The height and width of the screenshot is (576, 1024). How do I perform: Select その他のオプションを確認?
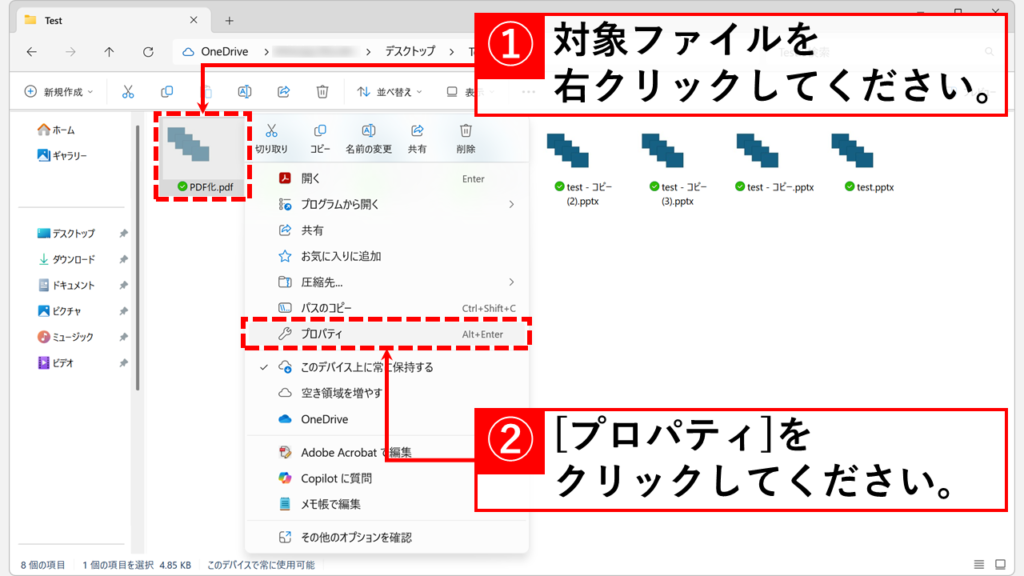[387, 537]
